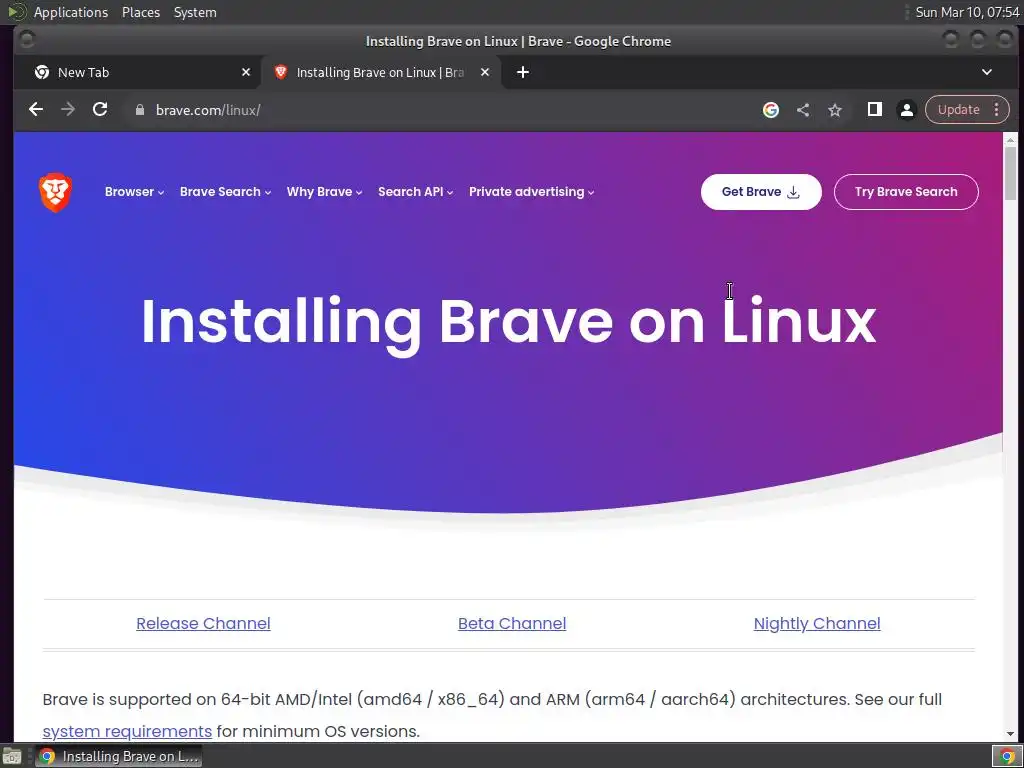Reload the brave.com page
Viewport: 1024px width, 768px height.
(x=100, y=110)
